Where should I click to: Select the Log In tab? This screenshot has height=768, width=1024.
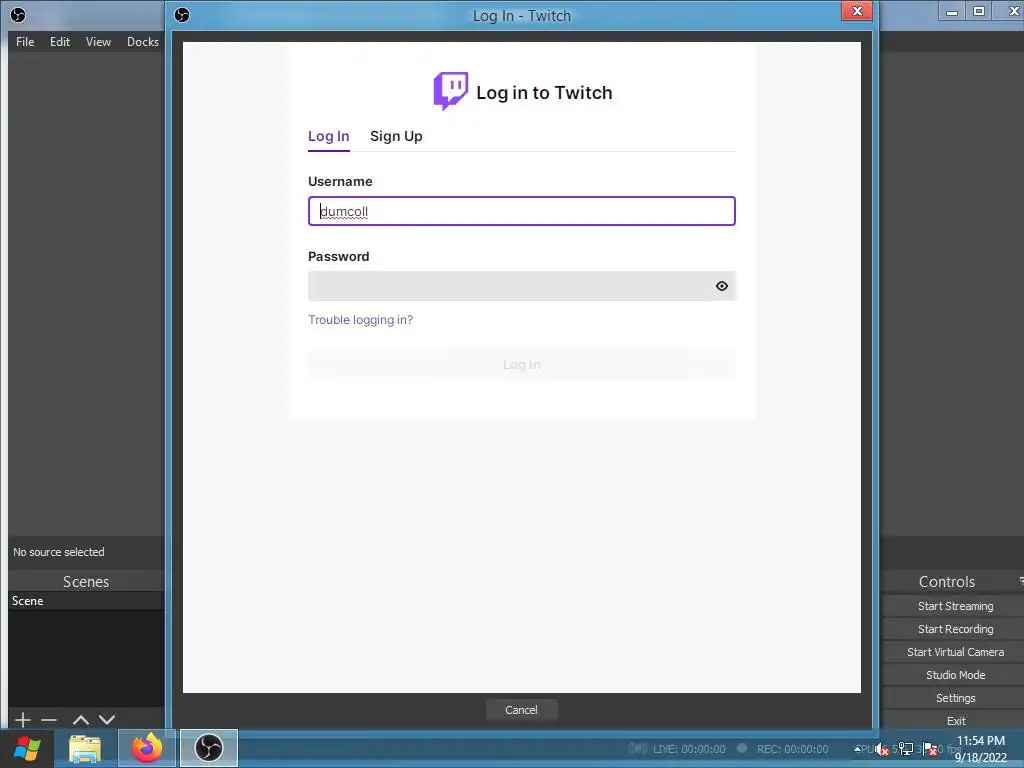click(x=328, y=136)
